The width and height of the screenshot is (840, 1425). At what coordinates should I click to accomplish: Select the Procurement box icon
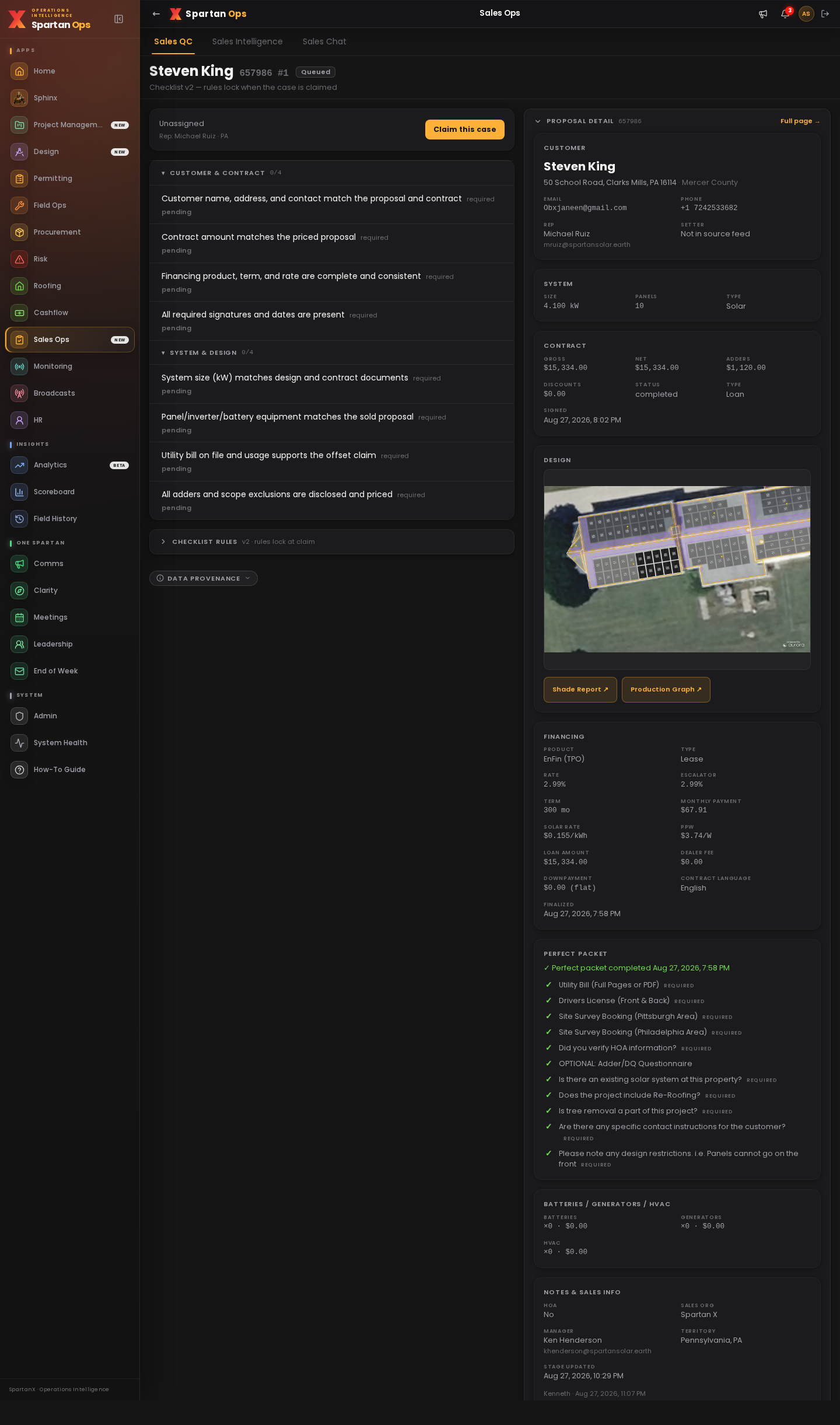pos(19,232)
